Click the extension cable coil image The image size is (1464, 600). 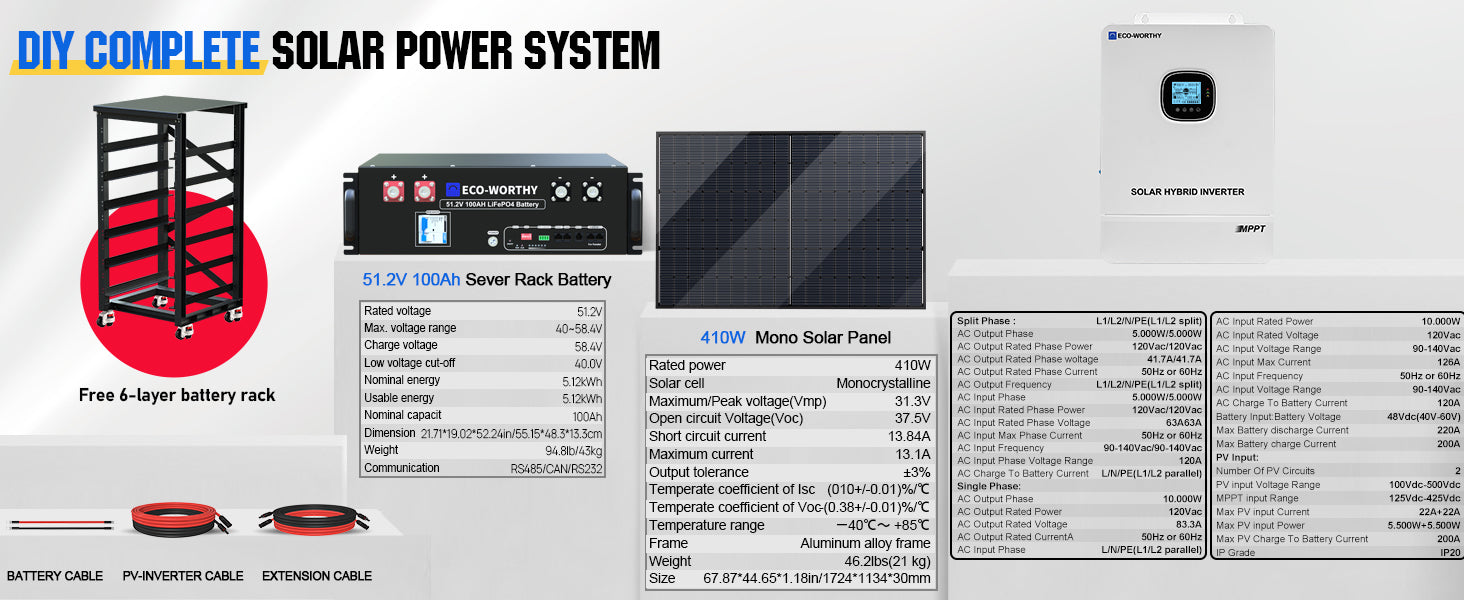point(316,521)
